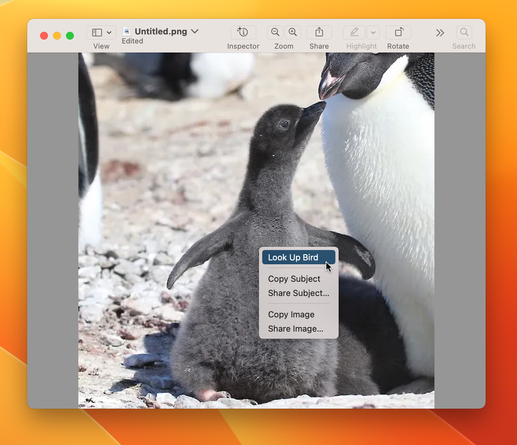Rotate the image with Rotate button
The height and width of the screenshot is (445, 517).
(398, 32)
